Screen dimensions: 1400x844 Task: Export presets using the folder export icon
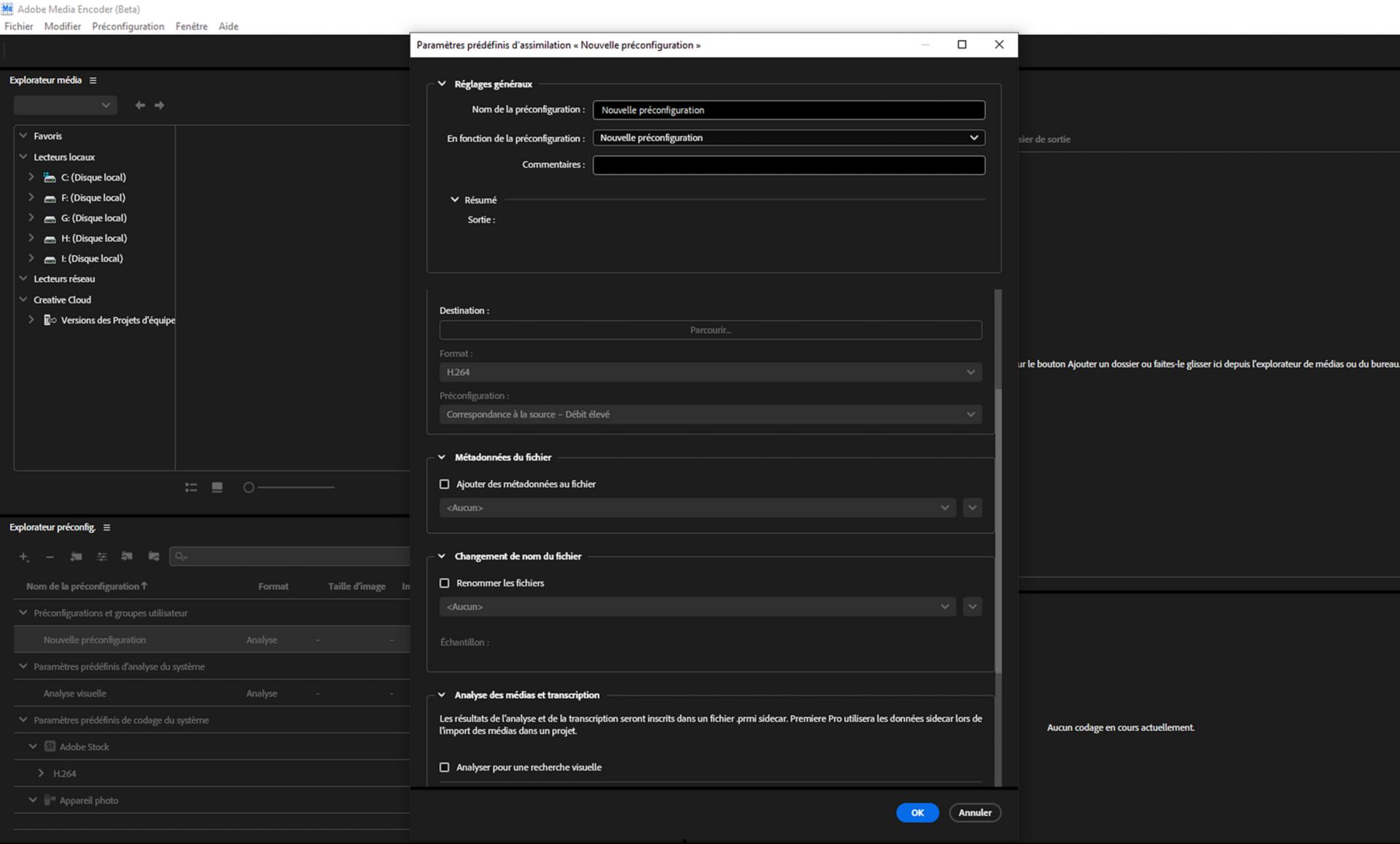coord(154,557)
